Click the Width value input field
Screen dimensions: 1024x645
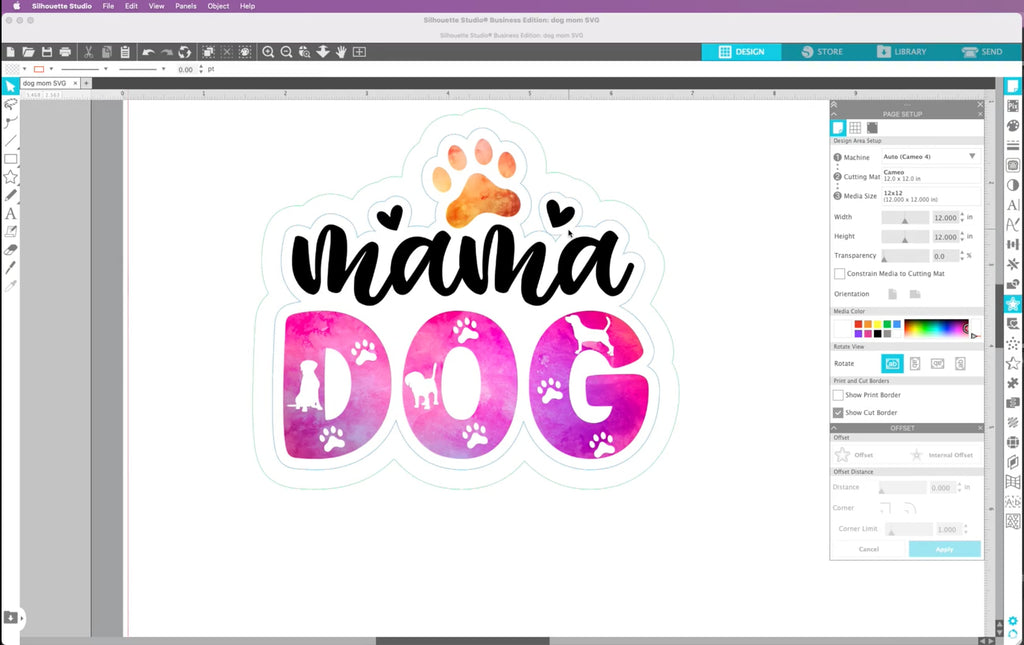(x=945, y=217)
